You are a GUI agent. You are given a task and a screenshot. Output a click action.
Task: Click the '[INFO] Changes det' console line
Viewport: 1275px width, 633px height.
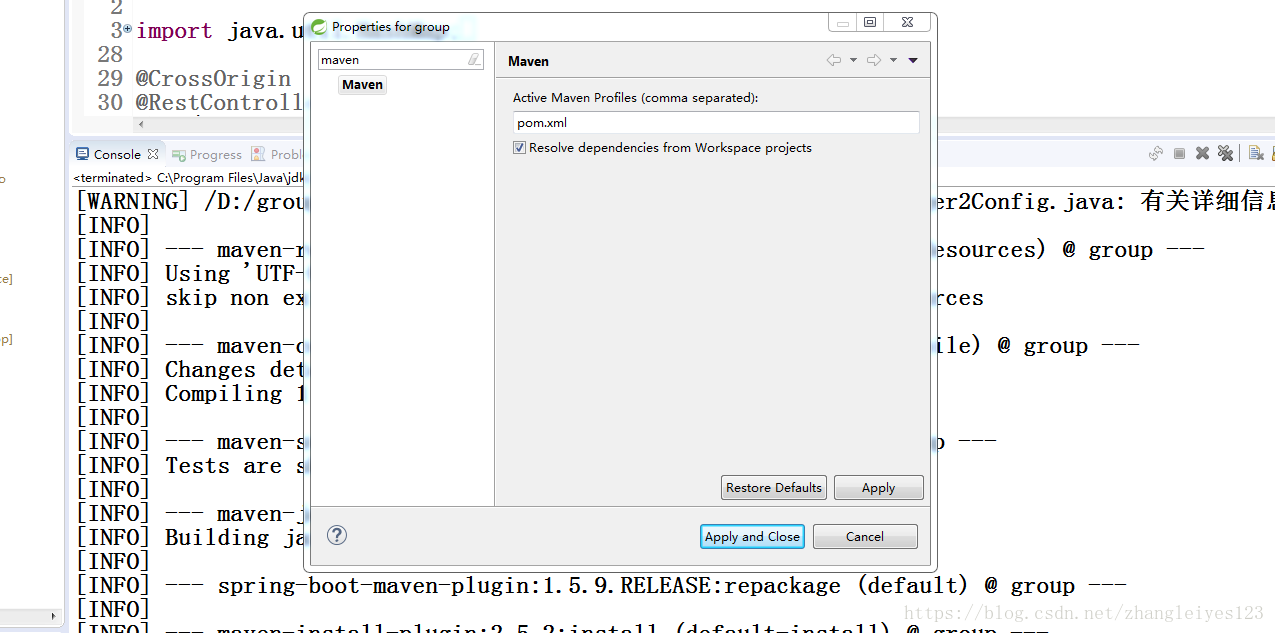(191, 369)
